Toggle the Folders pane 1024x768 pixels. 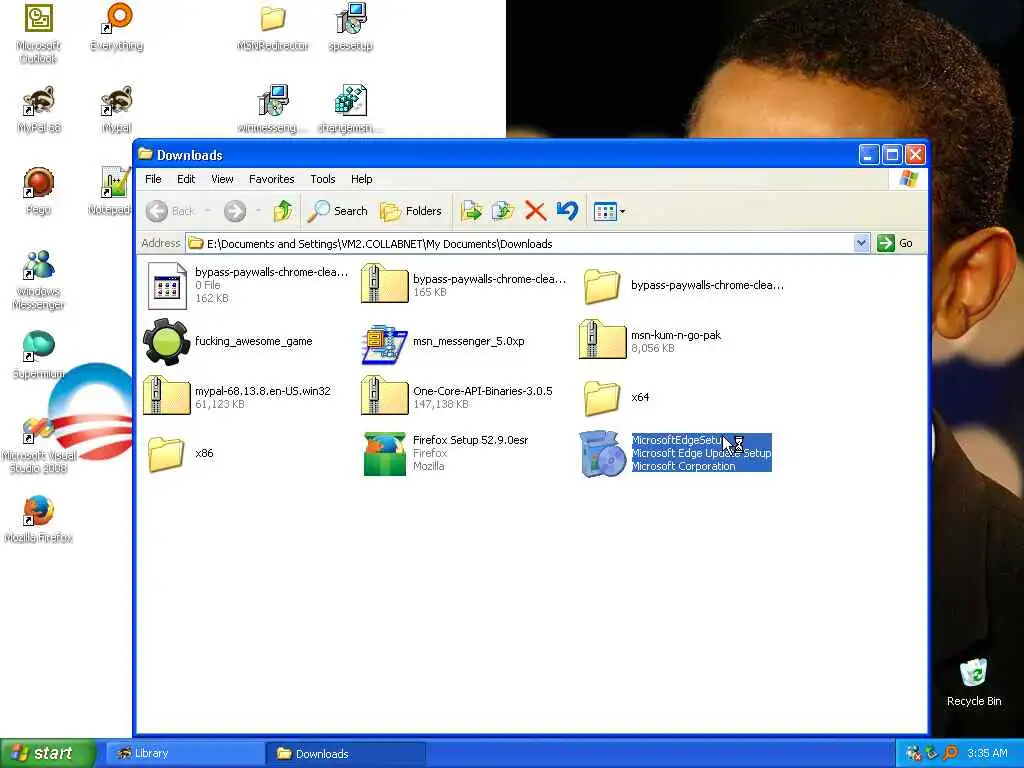(x=411, y=211)
